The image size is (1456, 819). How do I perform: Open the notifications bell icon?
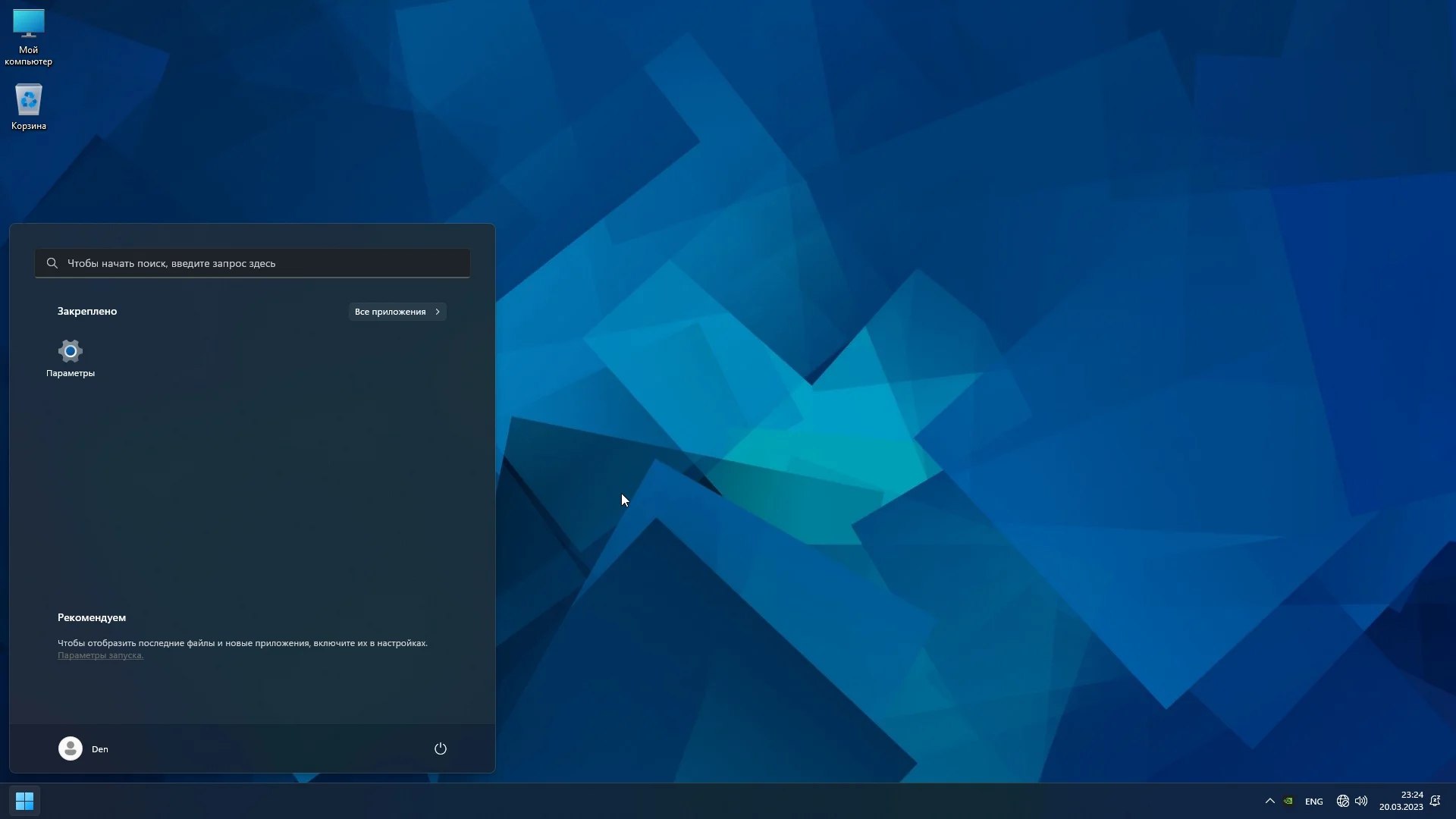pyautogui.click(x=1435, y=801)
